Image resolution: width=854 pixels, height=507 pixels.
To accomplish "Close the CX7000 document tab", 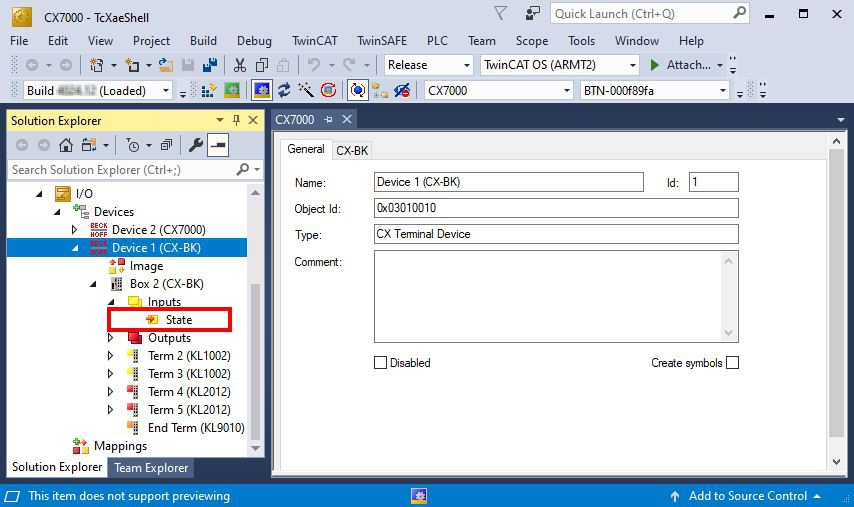I will [x=346, y=119].
